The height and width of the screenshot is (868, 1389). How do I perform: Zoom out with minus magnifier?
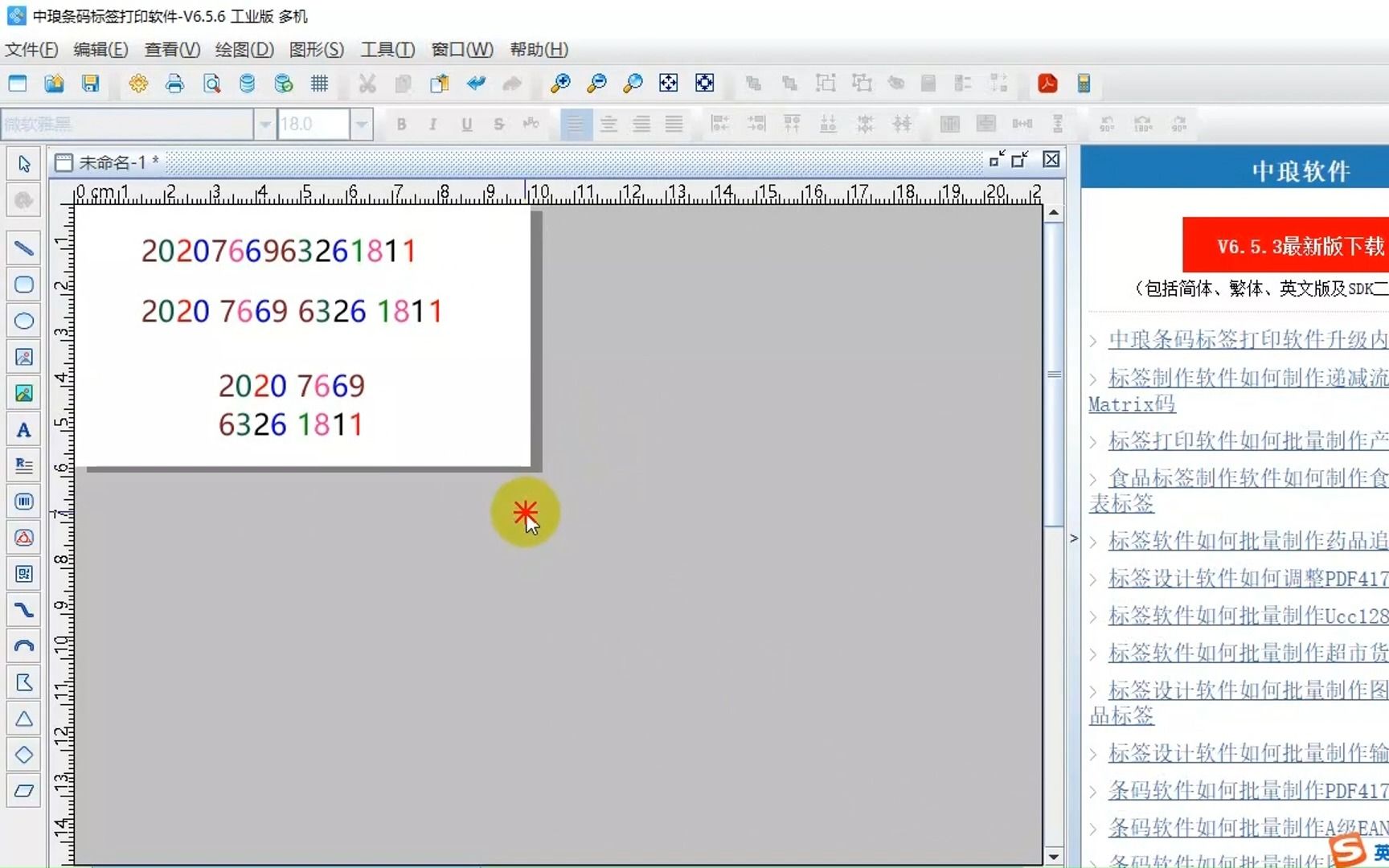596,84
